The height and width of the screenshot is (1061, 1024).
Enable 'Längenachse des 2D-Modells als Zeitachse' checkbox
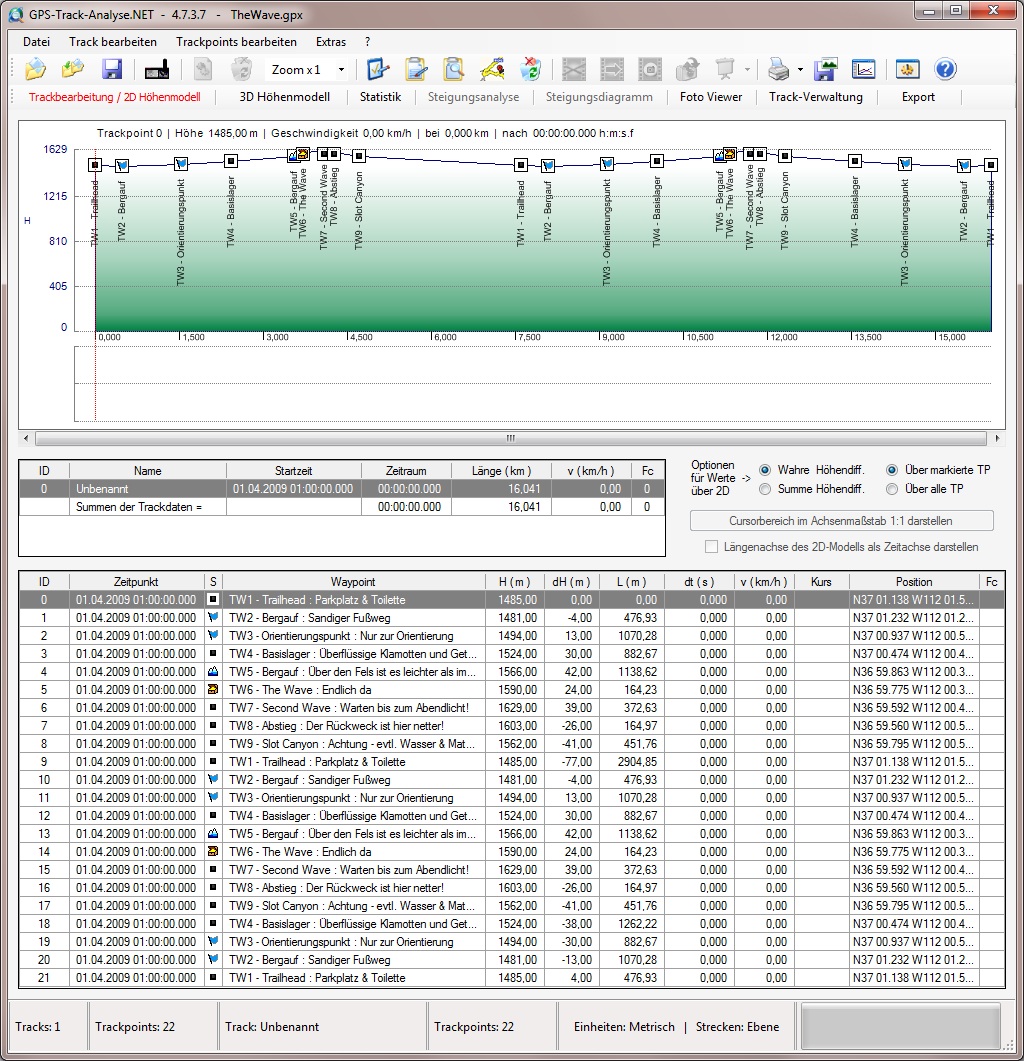(712, 547)
